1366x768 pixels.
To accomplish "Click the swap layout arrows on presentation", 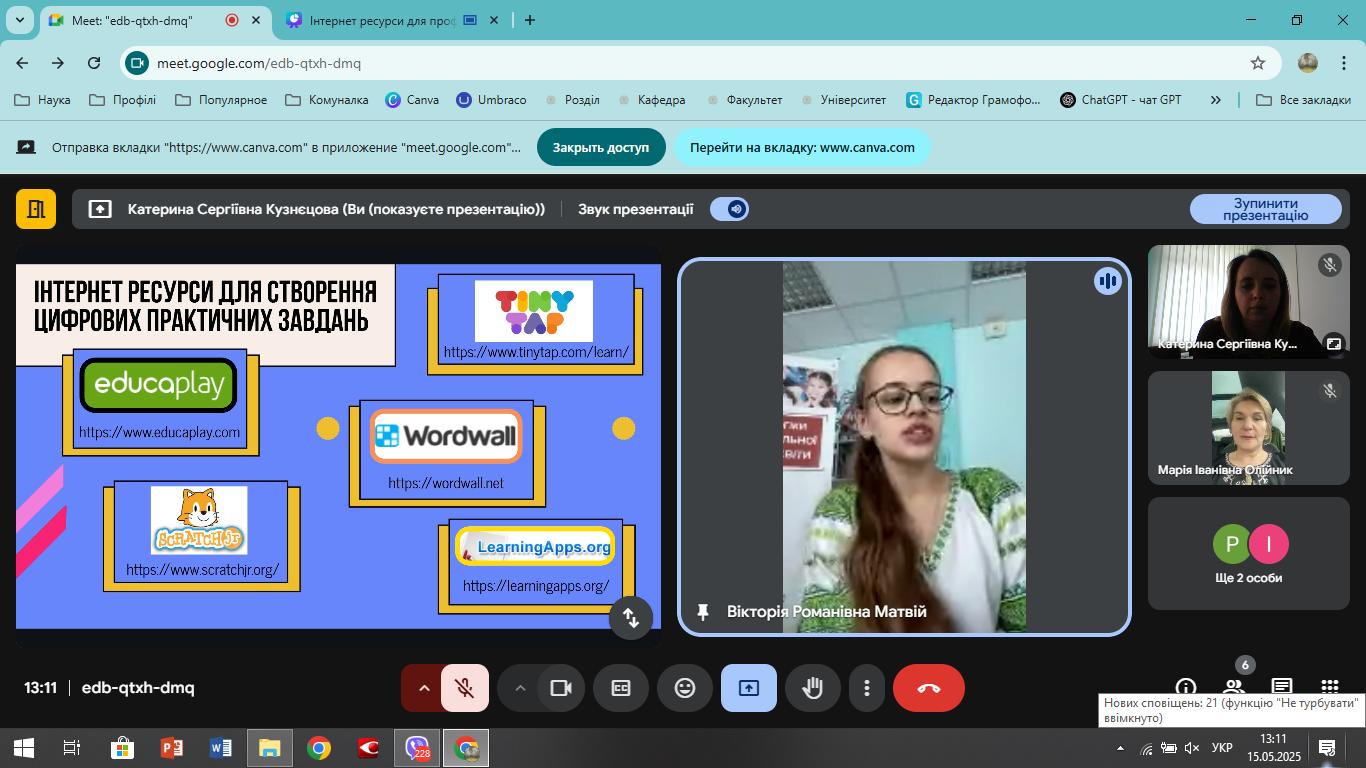I will click(x=631, y=617).
